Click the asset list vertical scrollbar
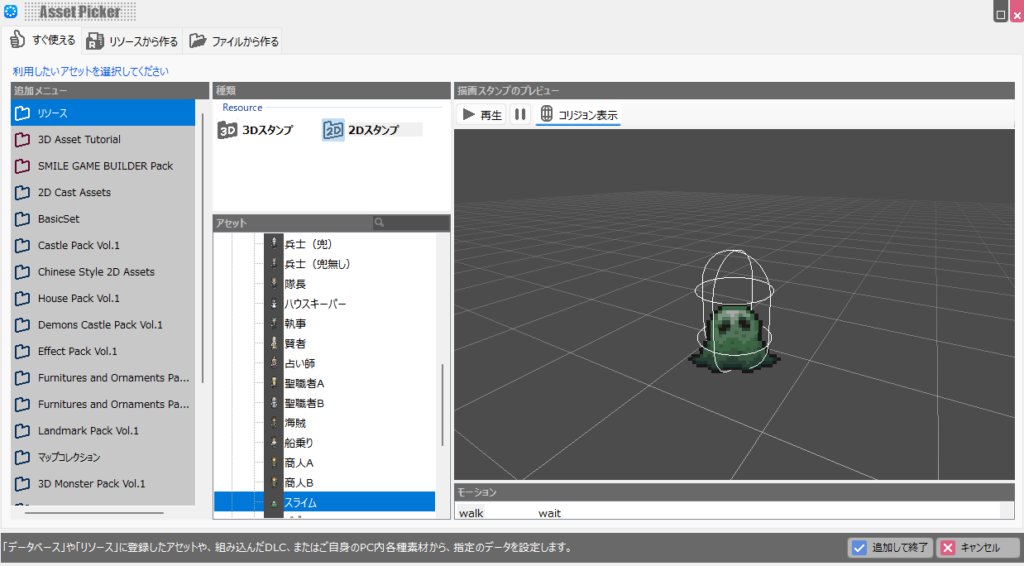 442,405
